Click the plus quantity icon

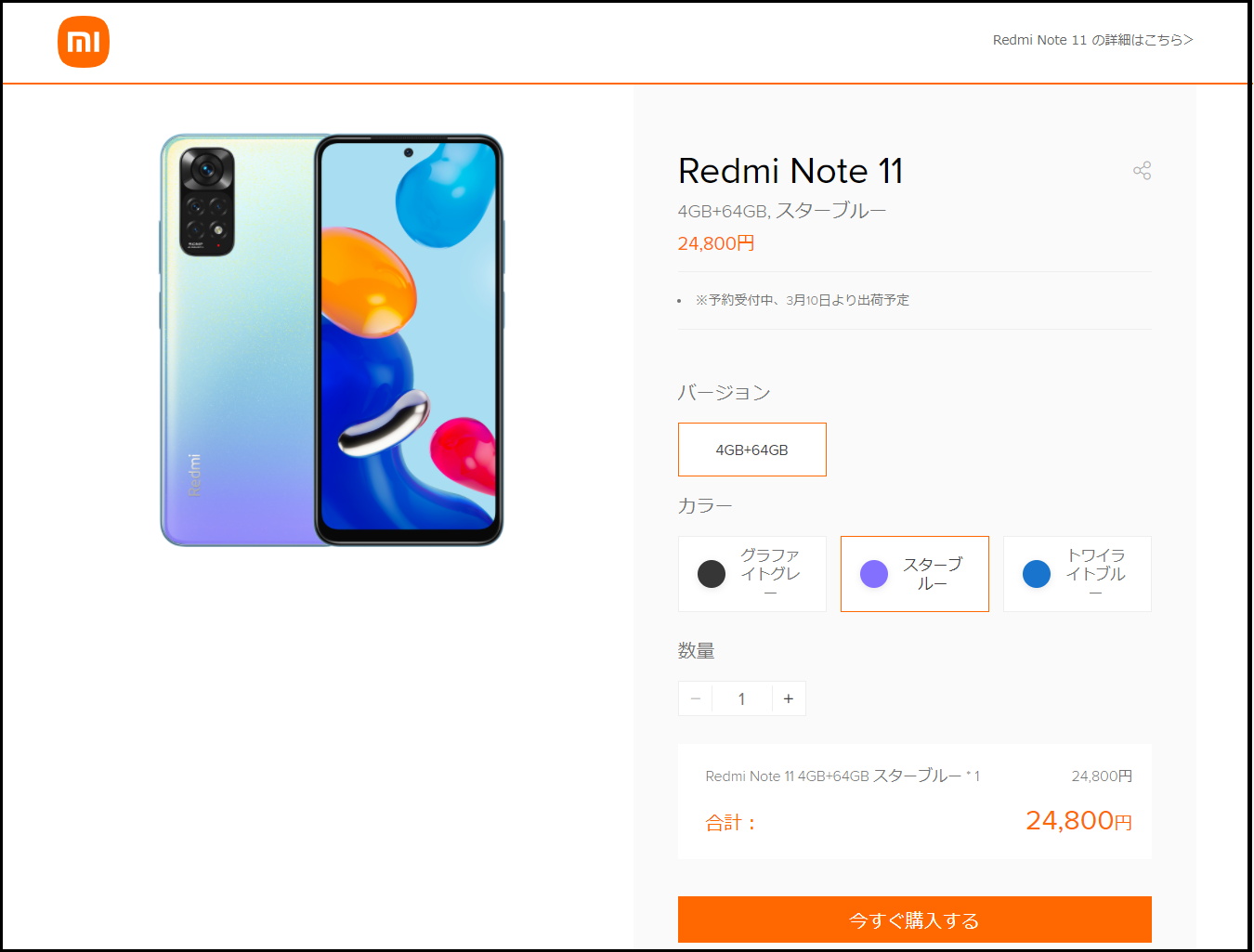[x=789, y=698]
